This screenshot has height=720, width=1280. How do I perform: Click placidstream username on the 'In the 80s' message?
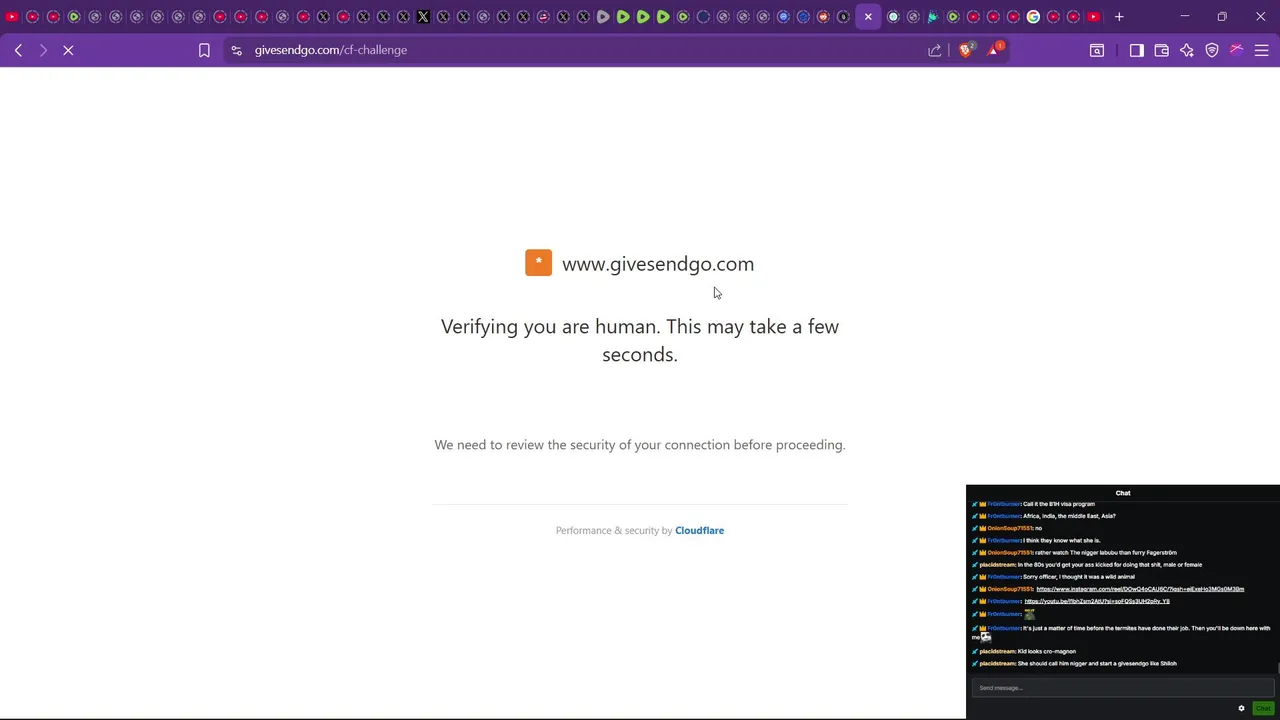click(997, 565)
